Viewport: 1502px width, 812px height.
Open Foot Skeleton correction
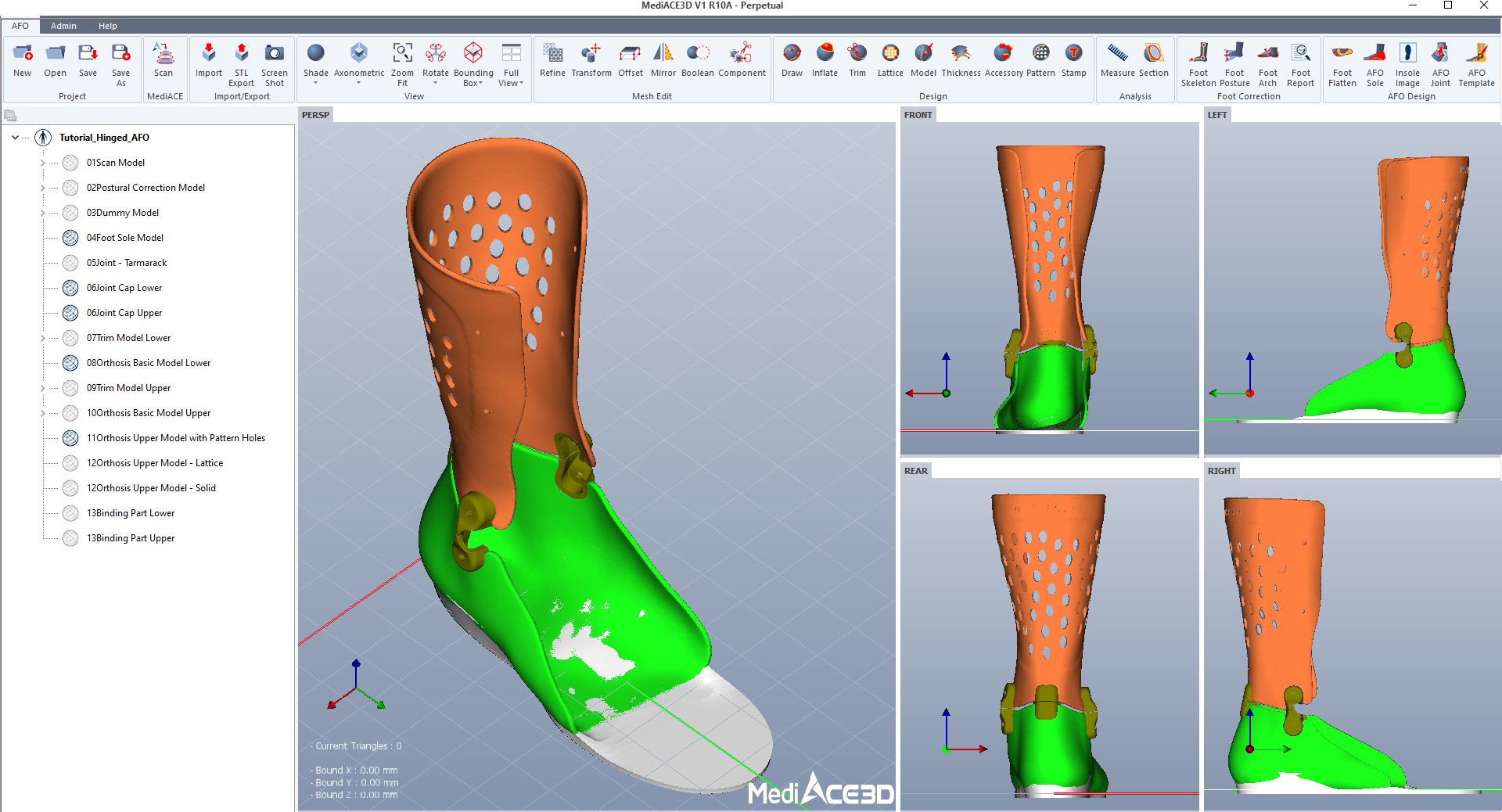pyautogui.click(x=1198, y=65)
